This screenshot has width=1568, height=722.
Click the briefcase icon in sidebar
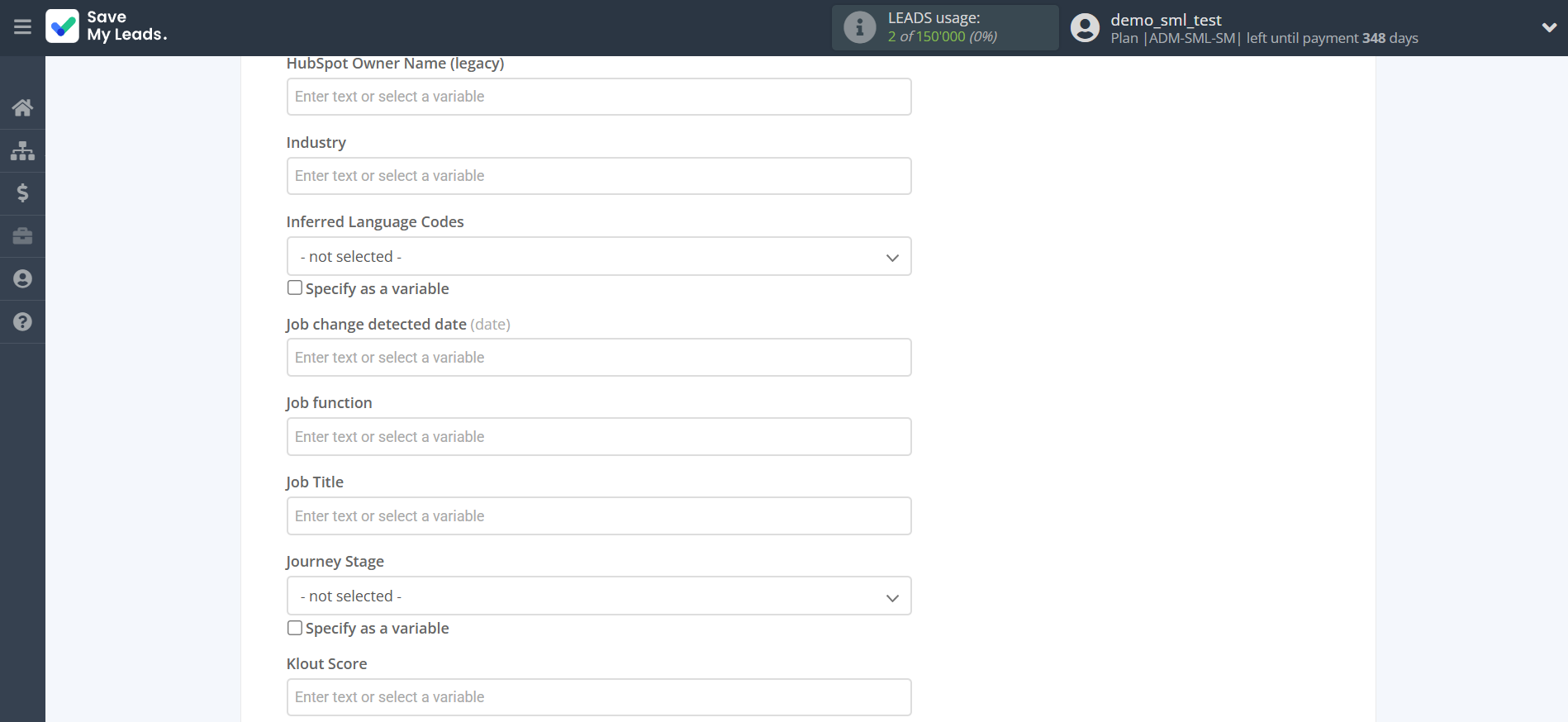click(22, 236)
